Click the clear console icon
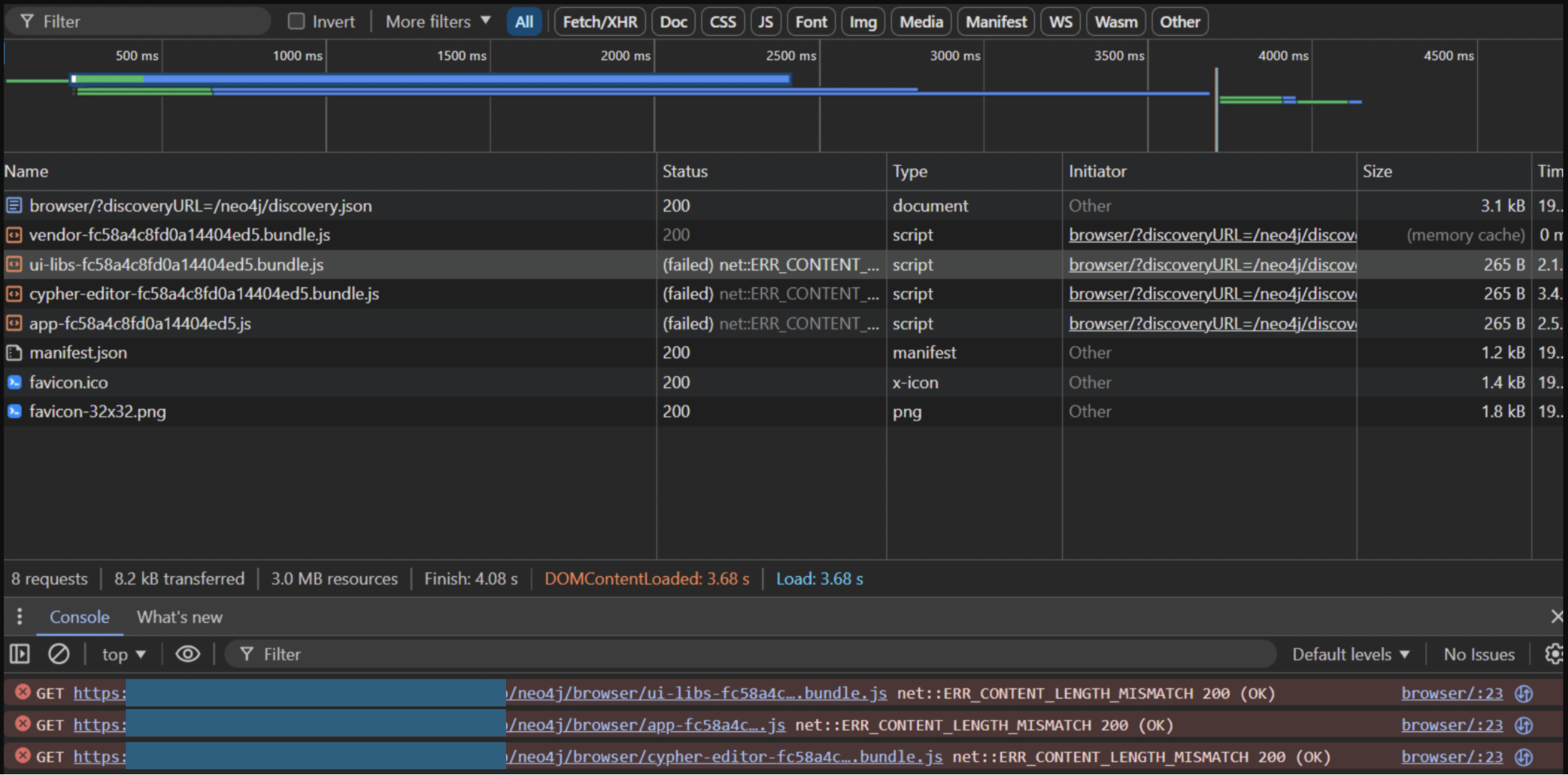This screenshot has height=775, width=1568. [x=59, y=653]
